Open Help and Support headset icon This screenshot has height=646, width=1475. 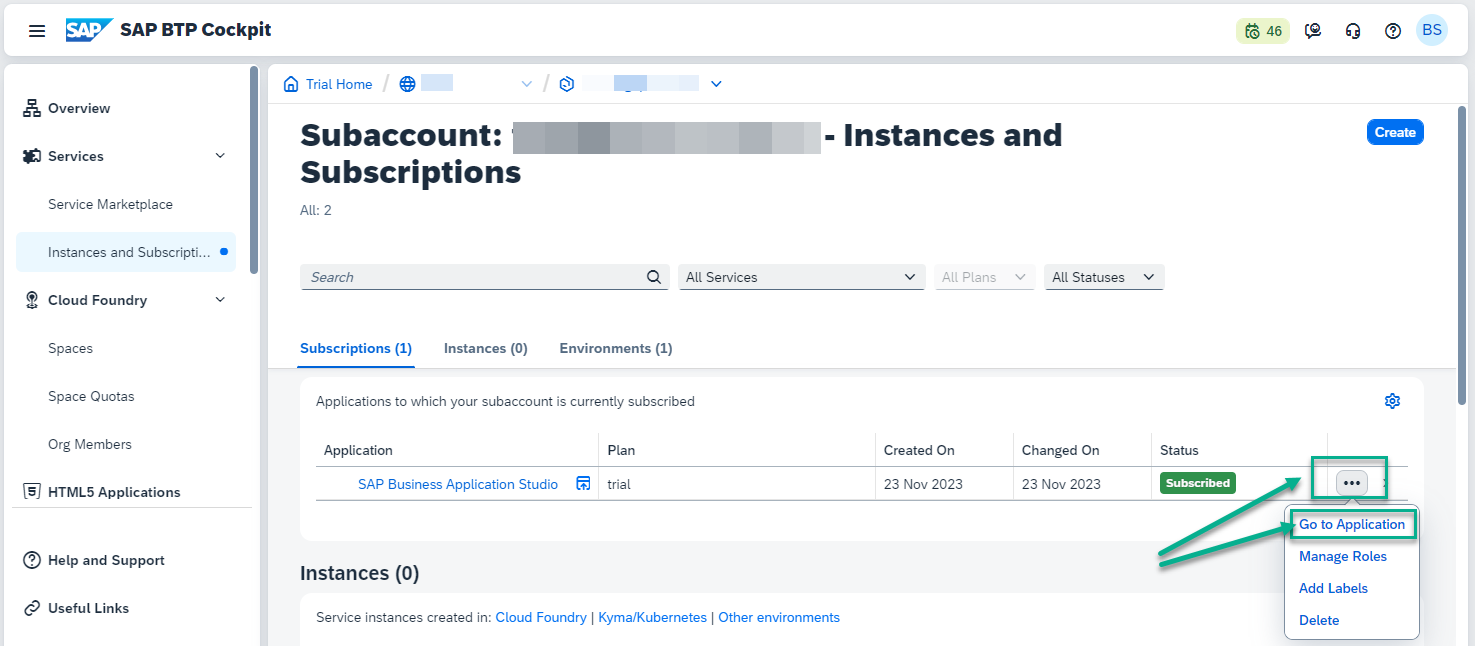1353,30
